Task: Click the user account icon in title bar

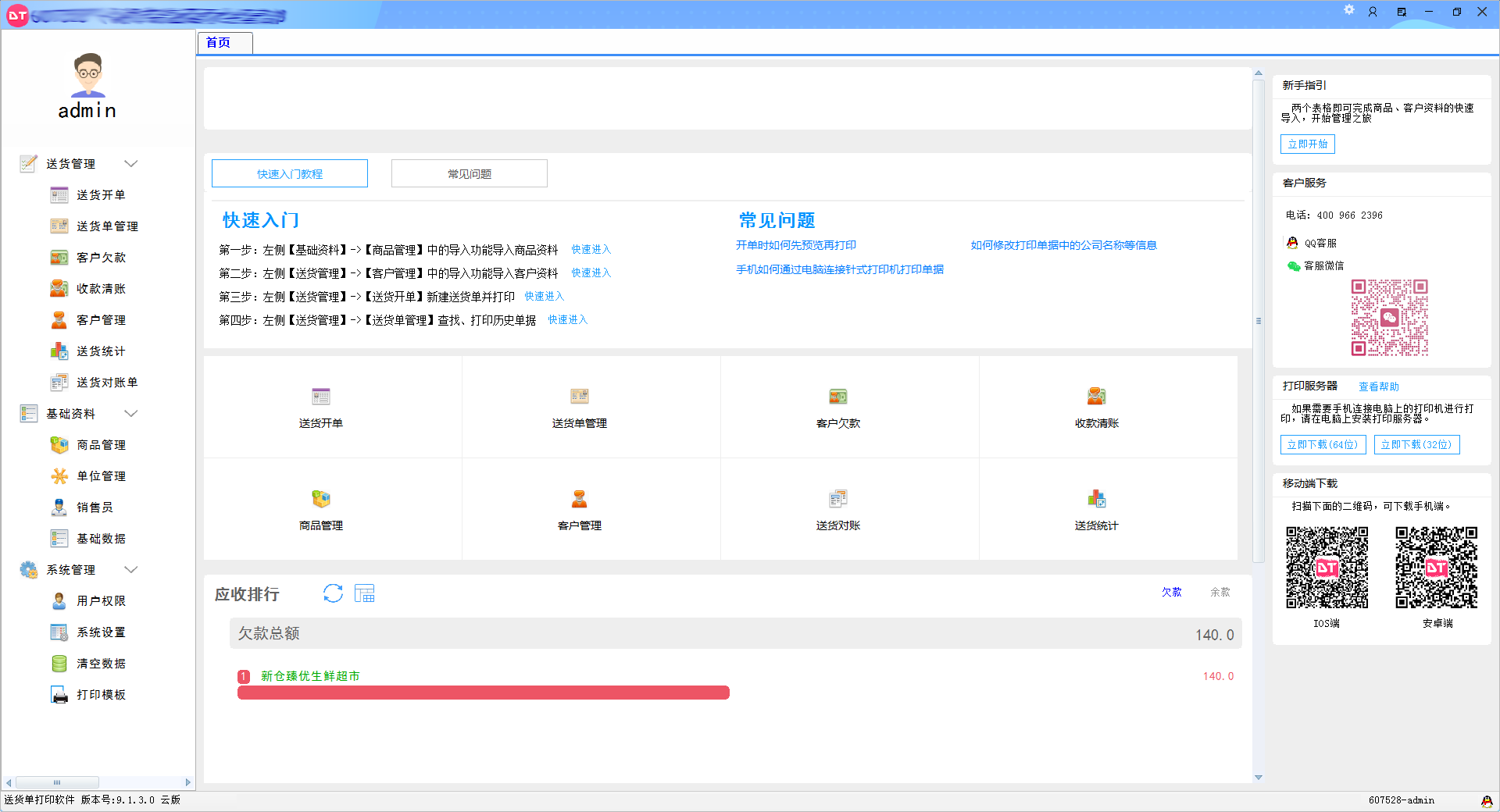Action: (1373, 12)
